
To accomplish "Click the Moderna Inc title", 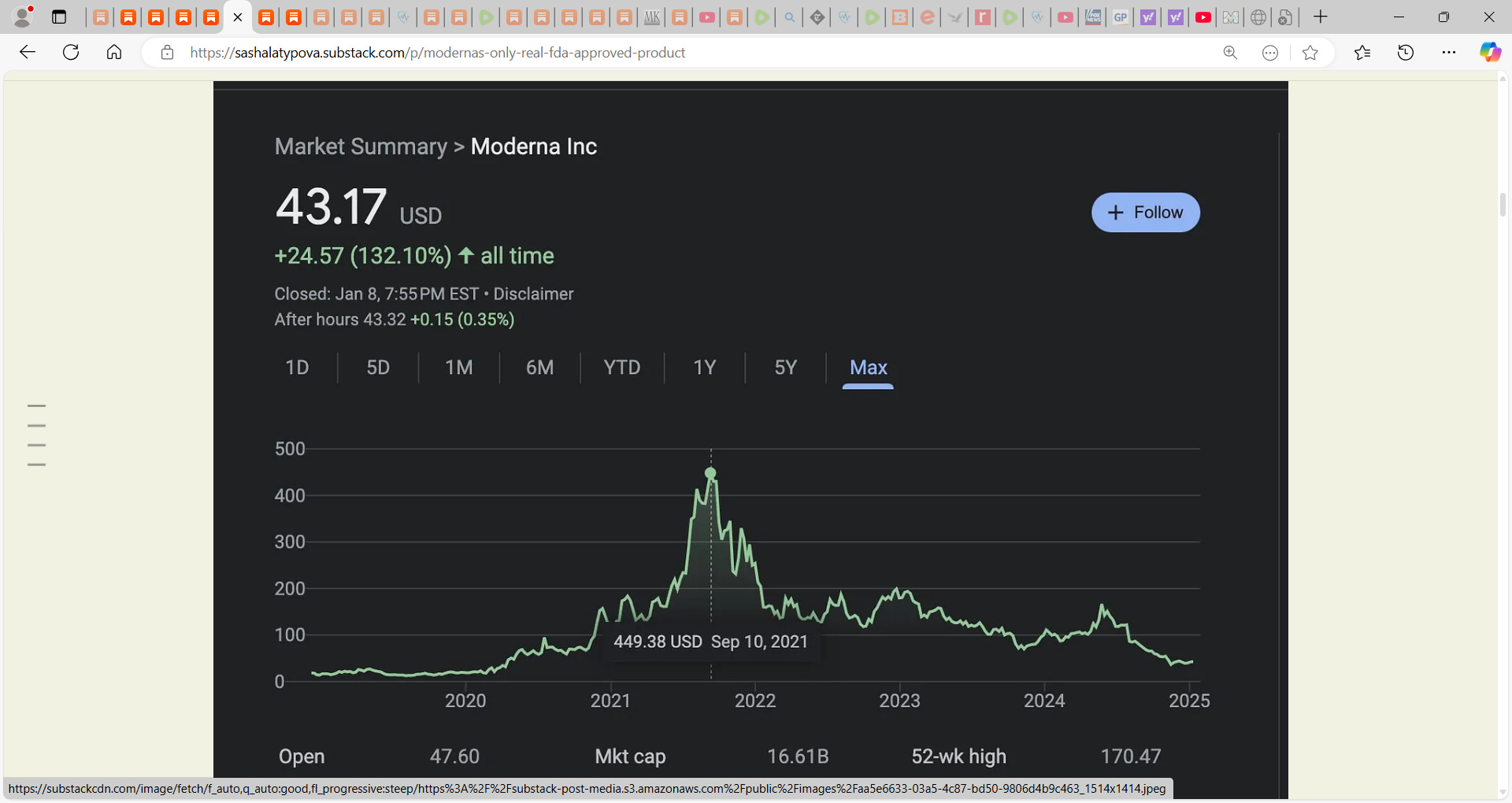I will point(534,146).
